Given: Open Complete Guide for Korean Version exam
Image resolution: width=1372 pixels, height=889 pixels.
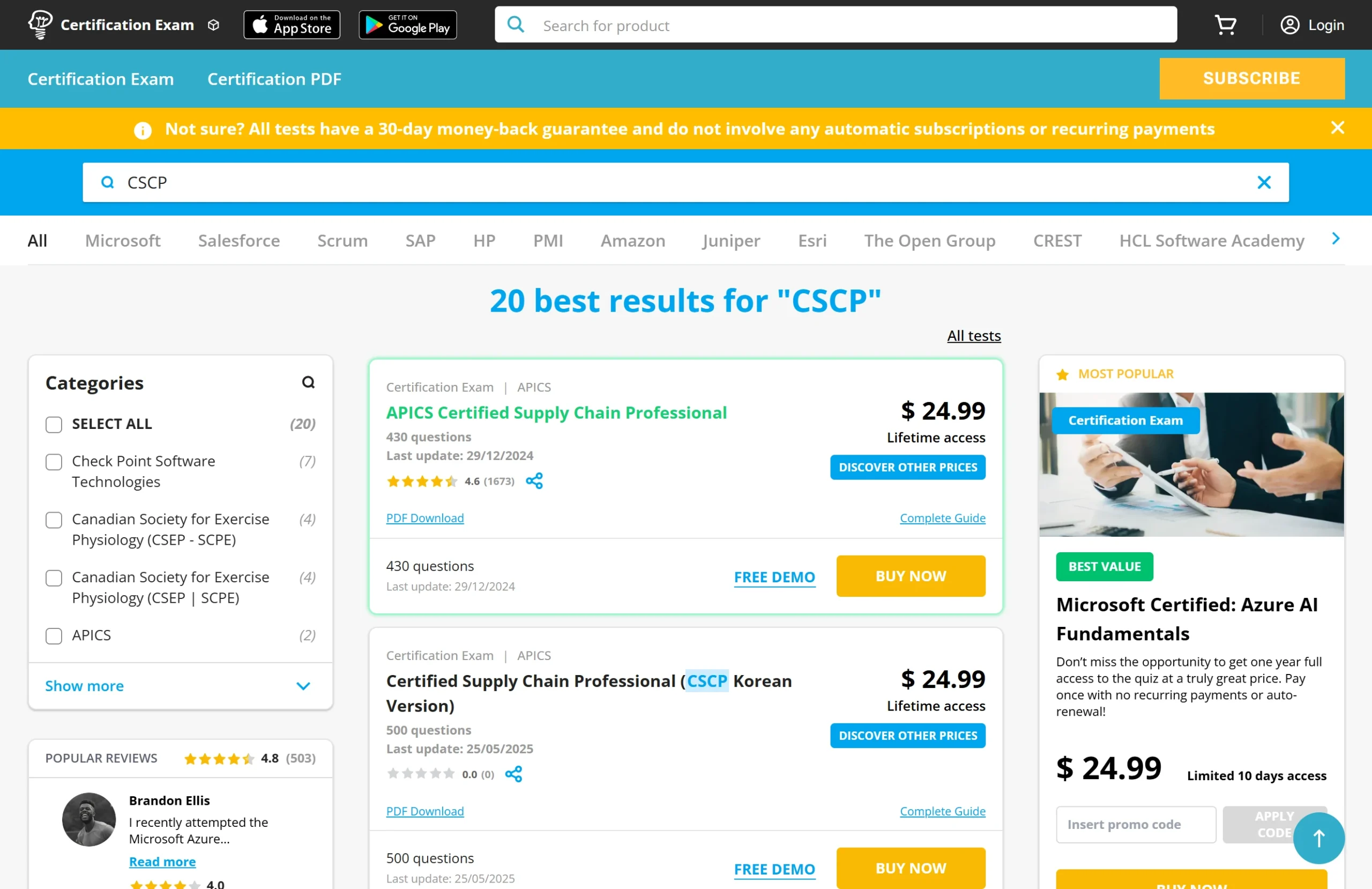Looking at the screenshot, I should coord(943,811).
